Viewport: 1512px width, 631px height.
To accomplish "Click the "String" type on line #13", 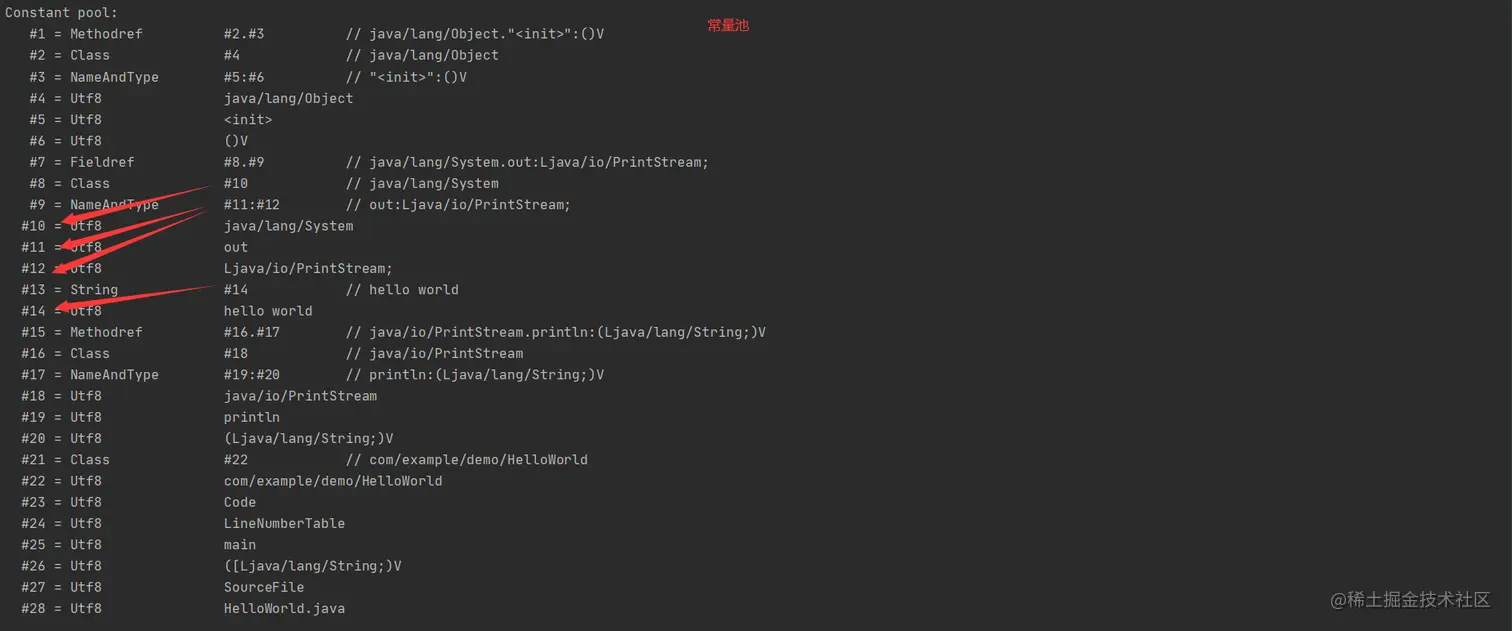I will (94, 290).
